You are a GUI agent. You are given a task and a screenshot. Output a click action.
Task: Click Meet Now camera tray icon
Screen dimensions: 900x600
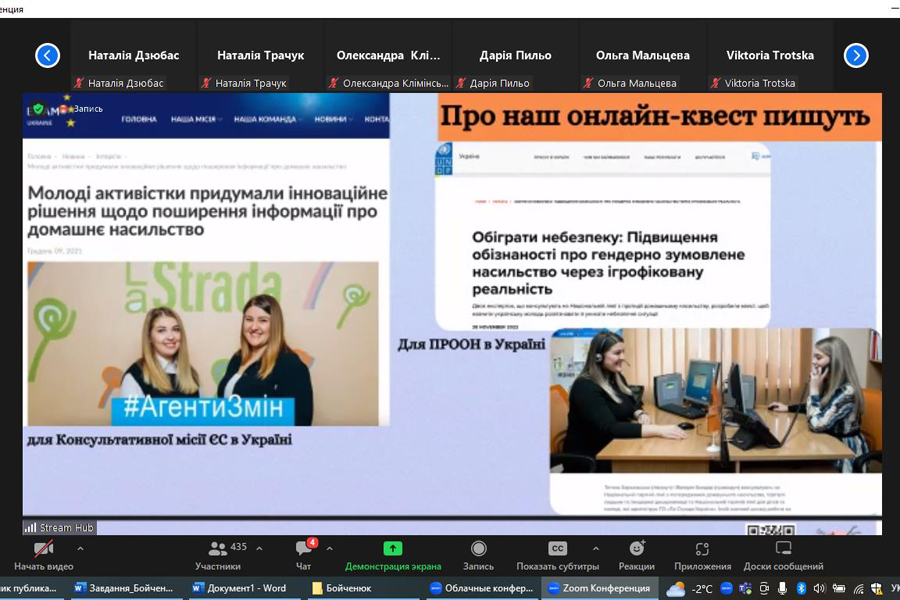[764, 588]
